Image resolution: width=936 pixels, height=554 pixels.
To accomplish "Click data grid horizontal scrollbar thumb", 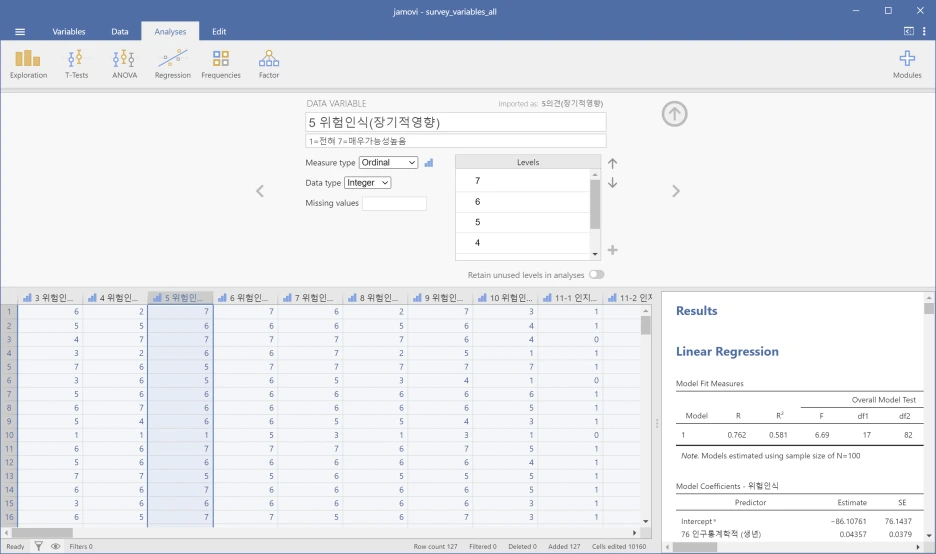I will pyautogui.click(x=42, y=533).
